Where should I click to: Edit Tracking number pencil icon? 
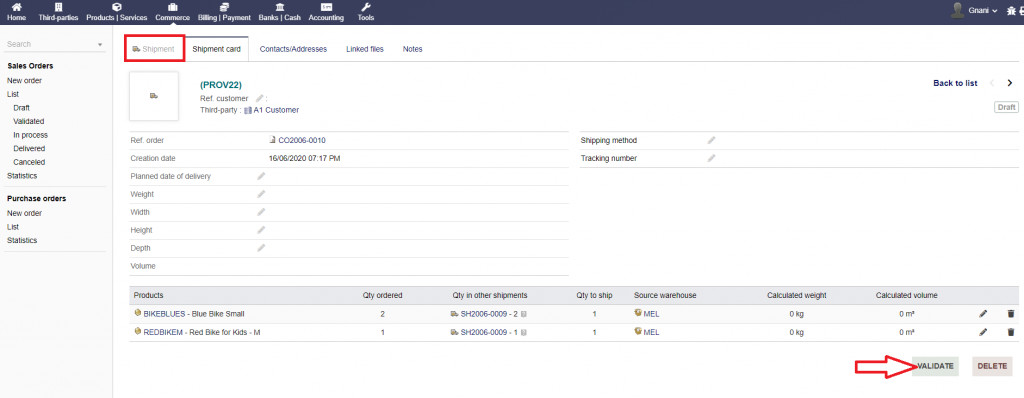click(712, 158)
